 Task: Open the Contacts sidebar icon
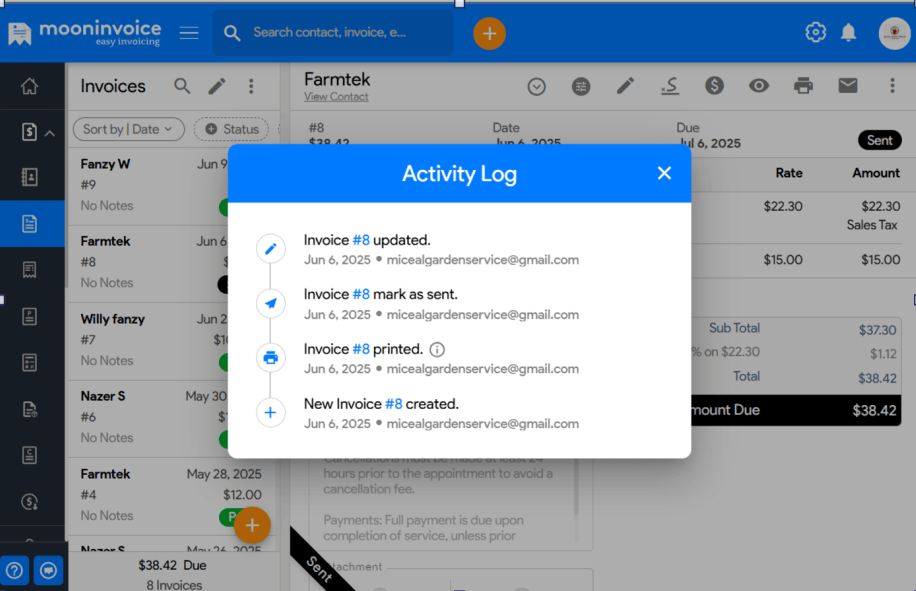pos(29,177)
